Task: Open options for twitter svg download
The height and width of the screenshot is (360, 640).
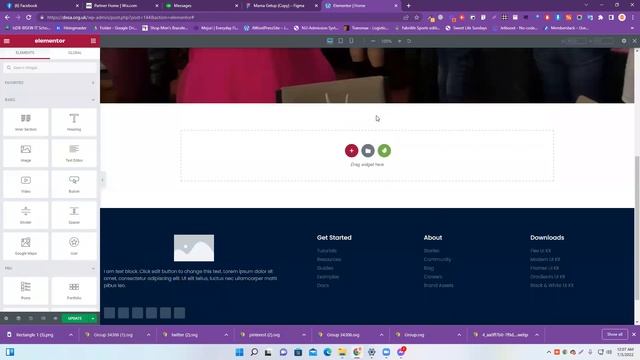Action: coord(226,335)
